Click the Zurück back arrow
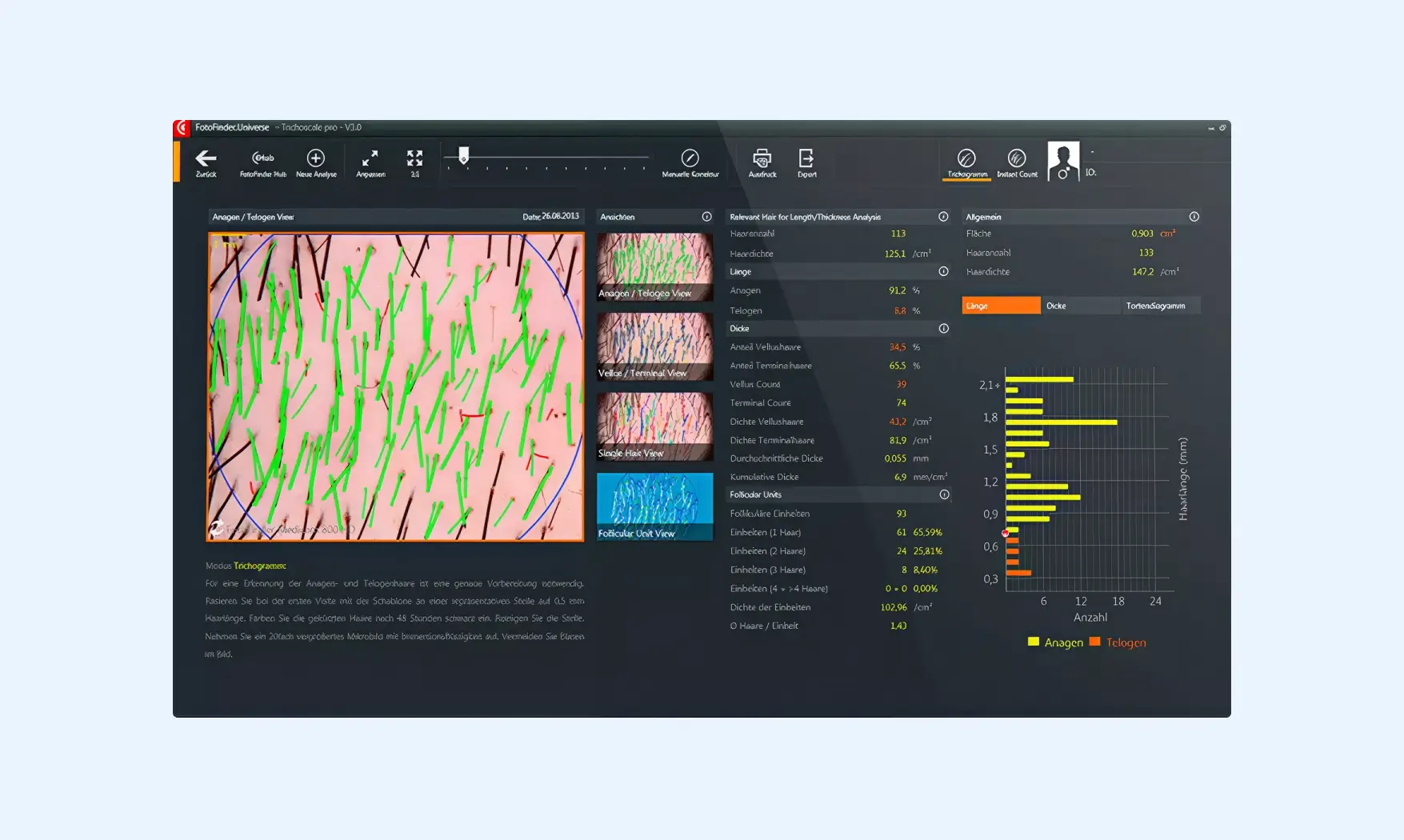 [x=206, y=161]
